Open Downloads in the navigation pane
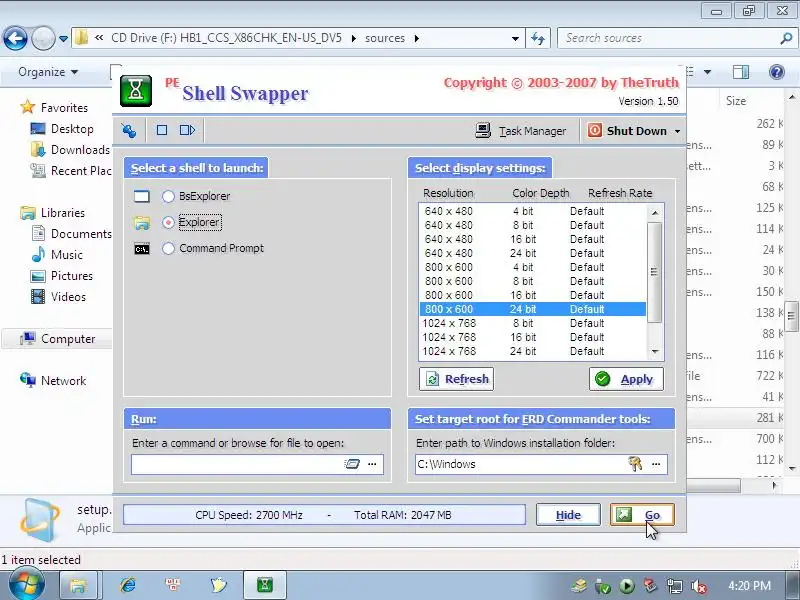The image size is (800, 600). click(x=71, y=149)
